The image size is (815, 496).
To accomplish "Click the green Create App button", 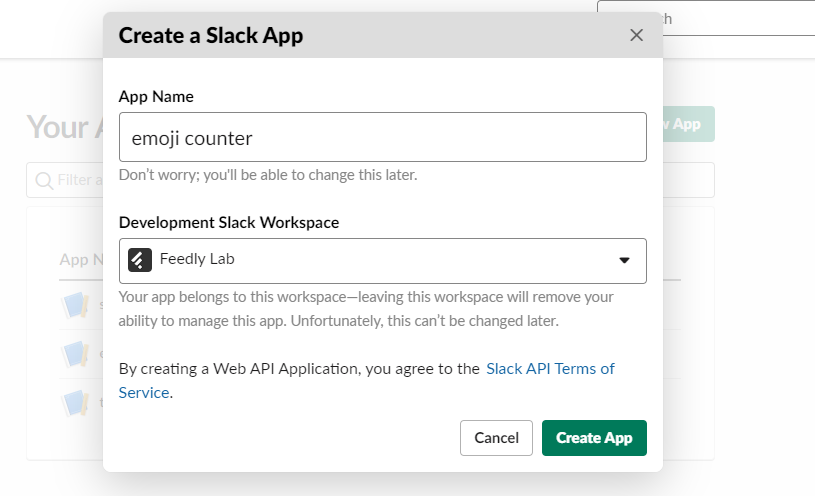I will point(594,438).
